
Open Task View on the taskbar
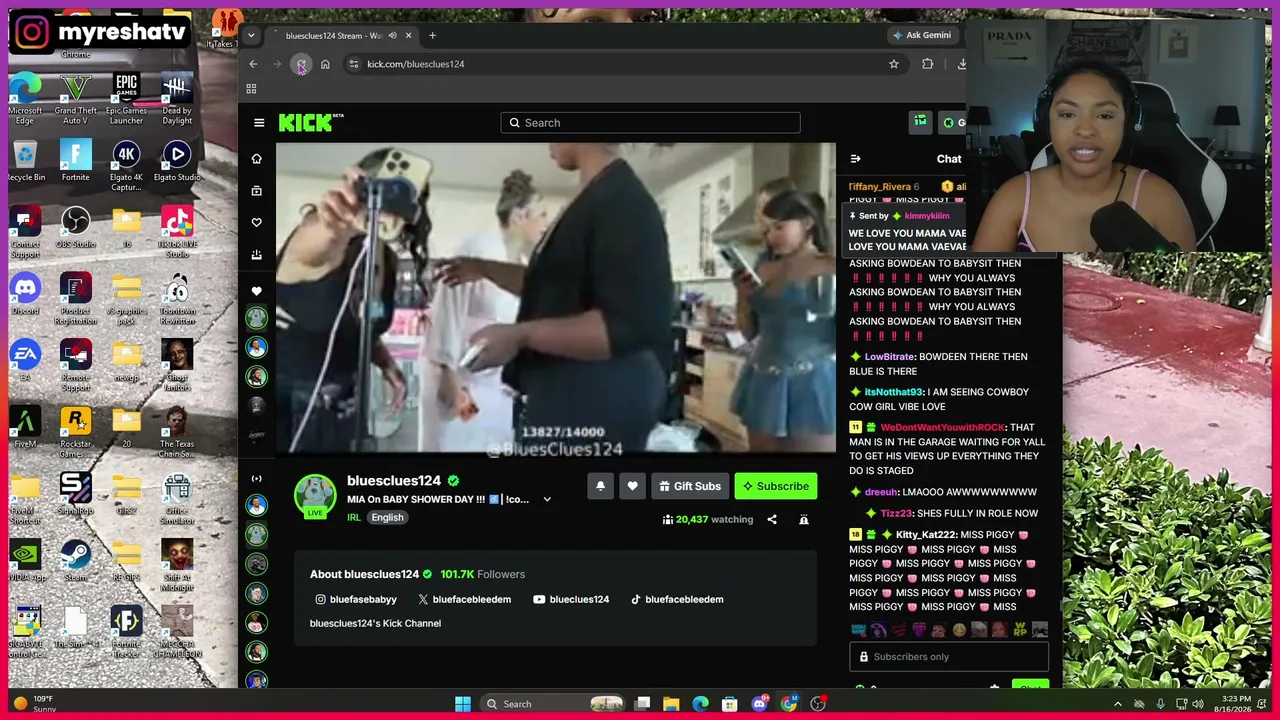[643, 704]
